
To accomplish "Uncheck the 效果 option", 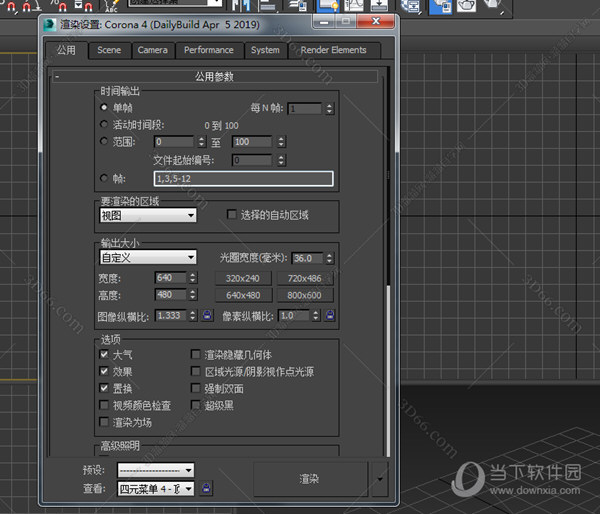I will (x=104, y=371).
